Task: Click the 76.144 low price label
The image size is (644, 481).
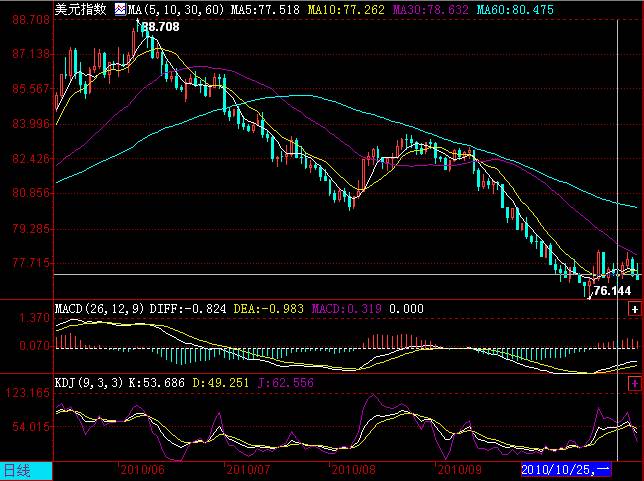Action: point(612,291)
